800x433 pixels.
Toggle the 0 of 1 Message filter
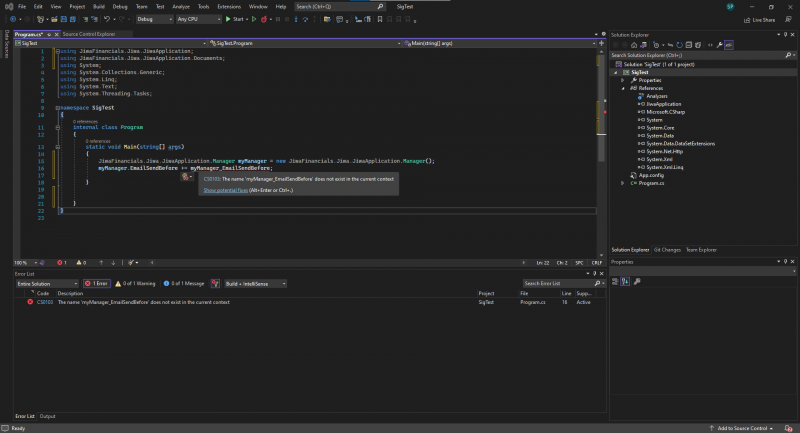tap(183, 283)
